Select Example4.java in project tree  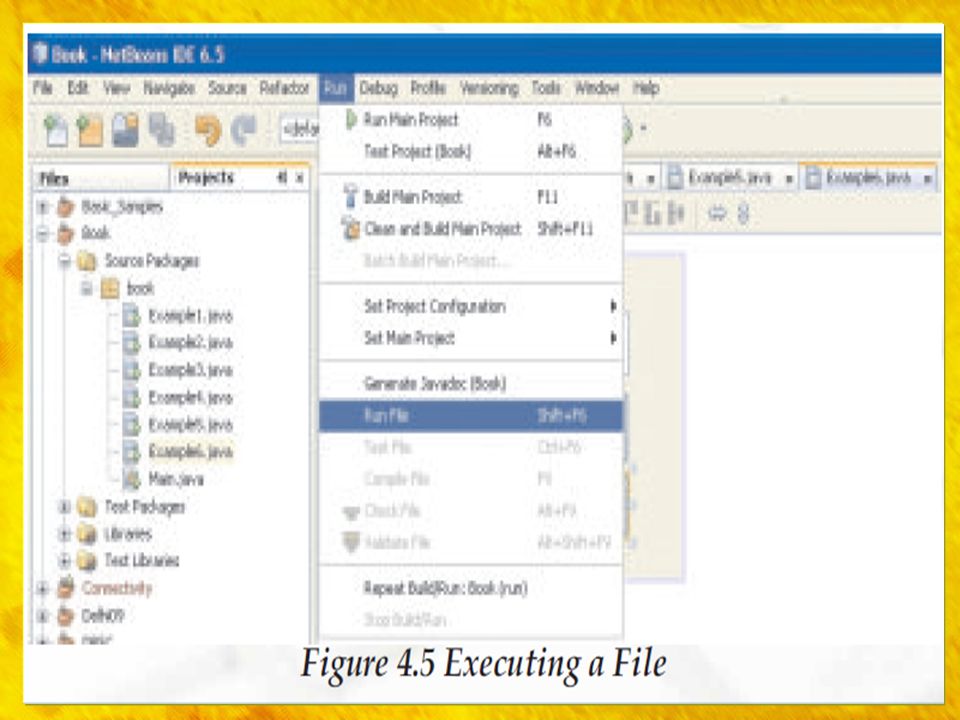[x=190, y=398]
